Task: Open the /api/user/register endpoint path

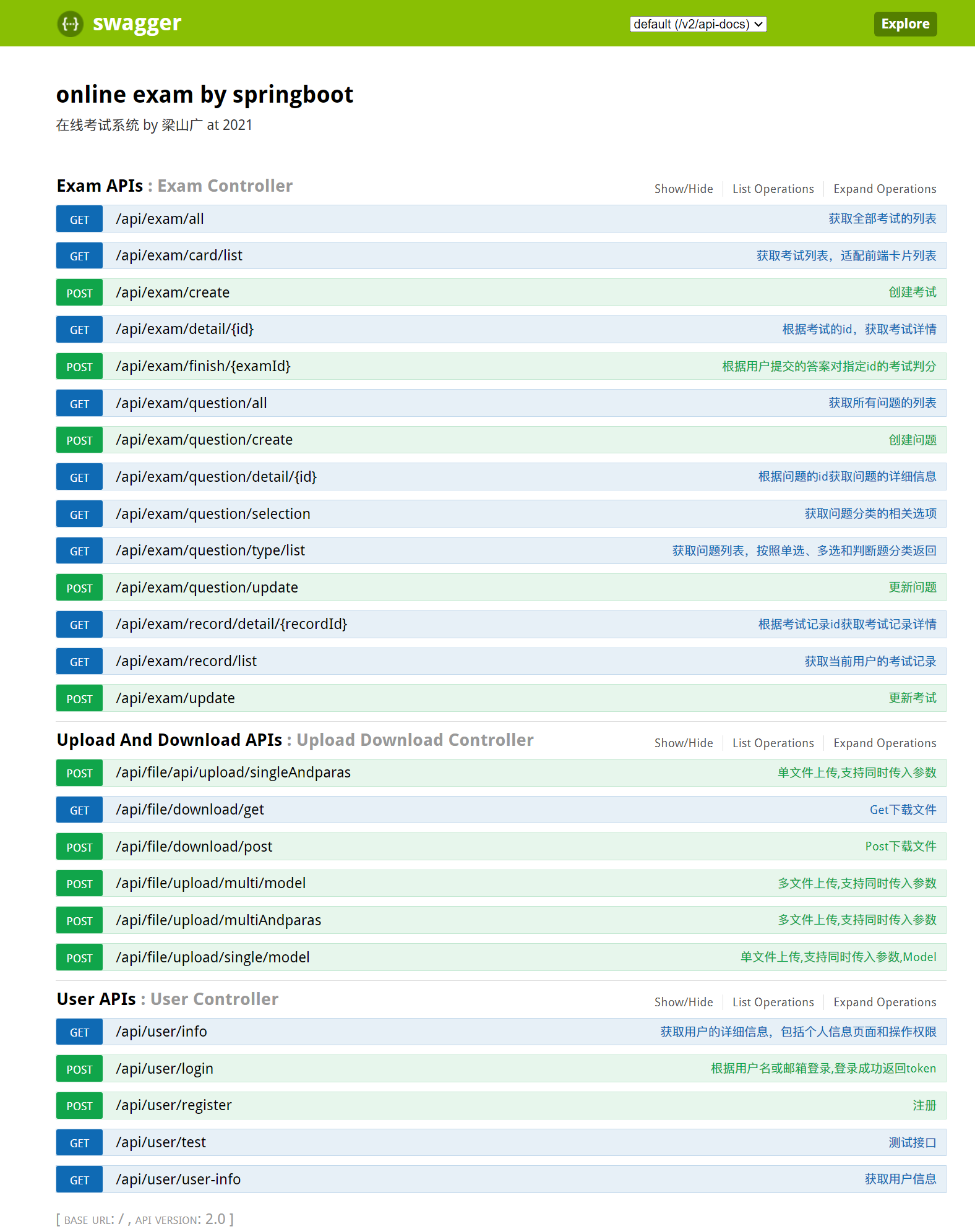Action: [174, 1105]
